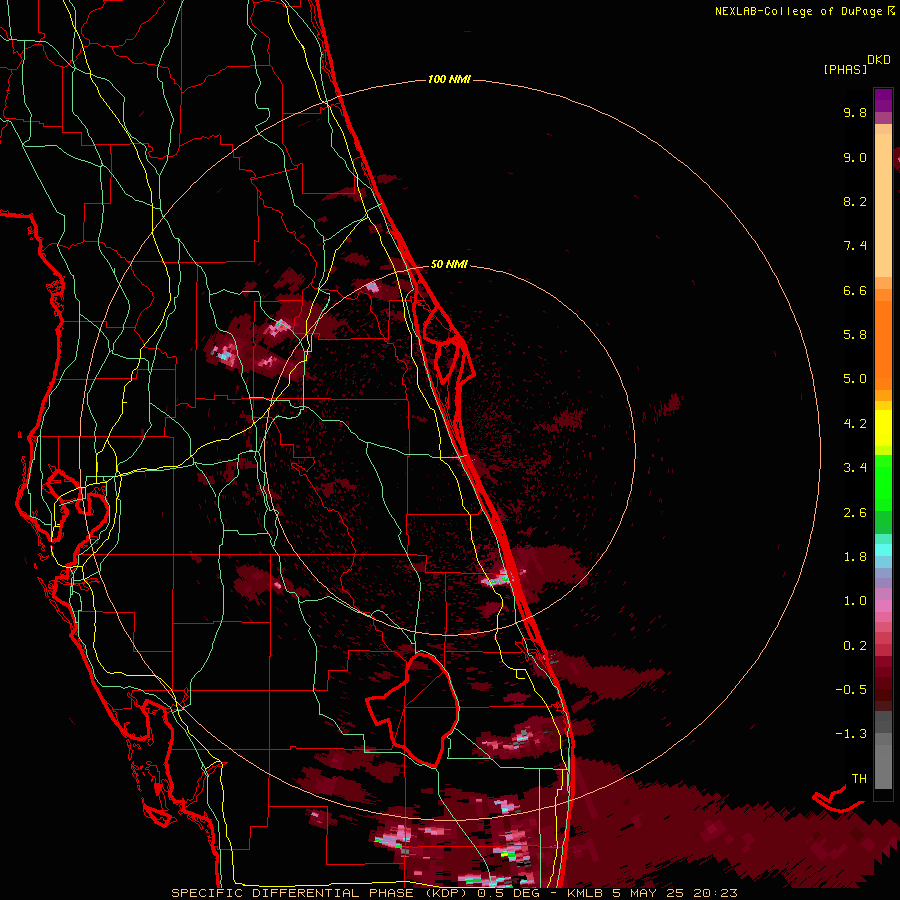Select the 1.8 scale value
The image size is (900, 900).
pos(855,557)
